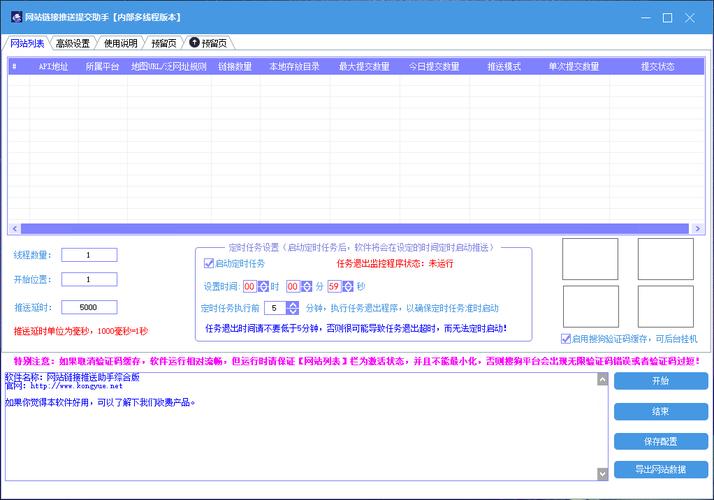
Task: Click the top-left captcha image box
Action: [589, 259]
